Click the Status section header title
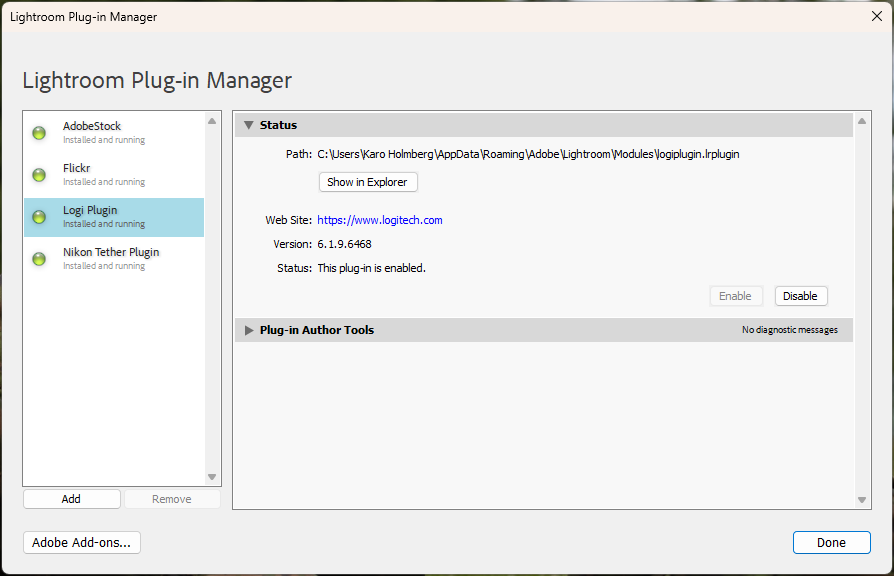This screenshot has height=576, width=894. coord(278,125)
